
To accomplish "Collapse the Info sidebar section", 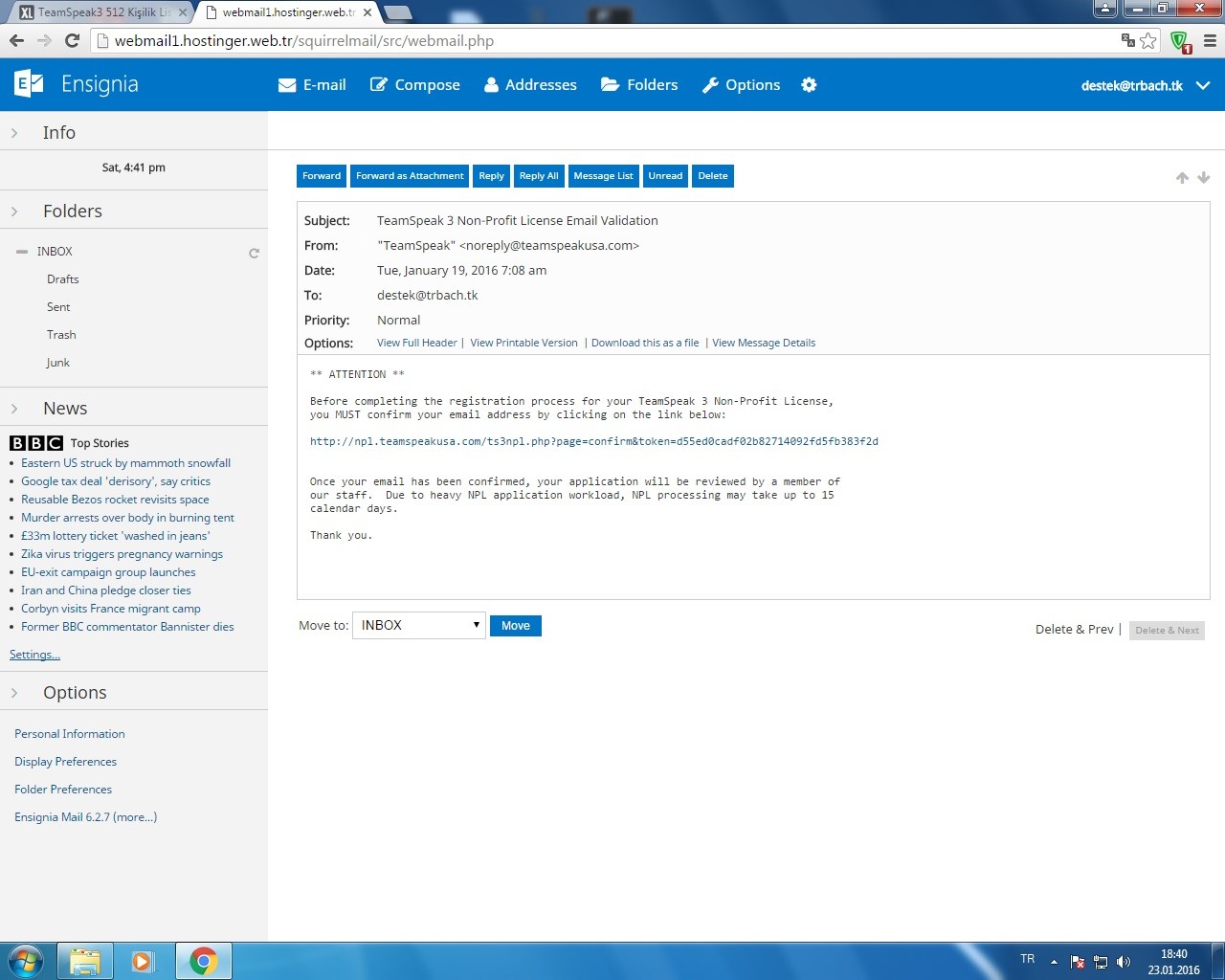I will pos(14,133).
